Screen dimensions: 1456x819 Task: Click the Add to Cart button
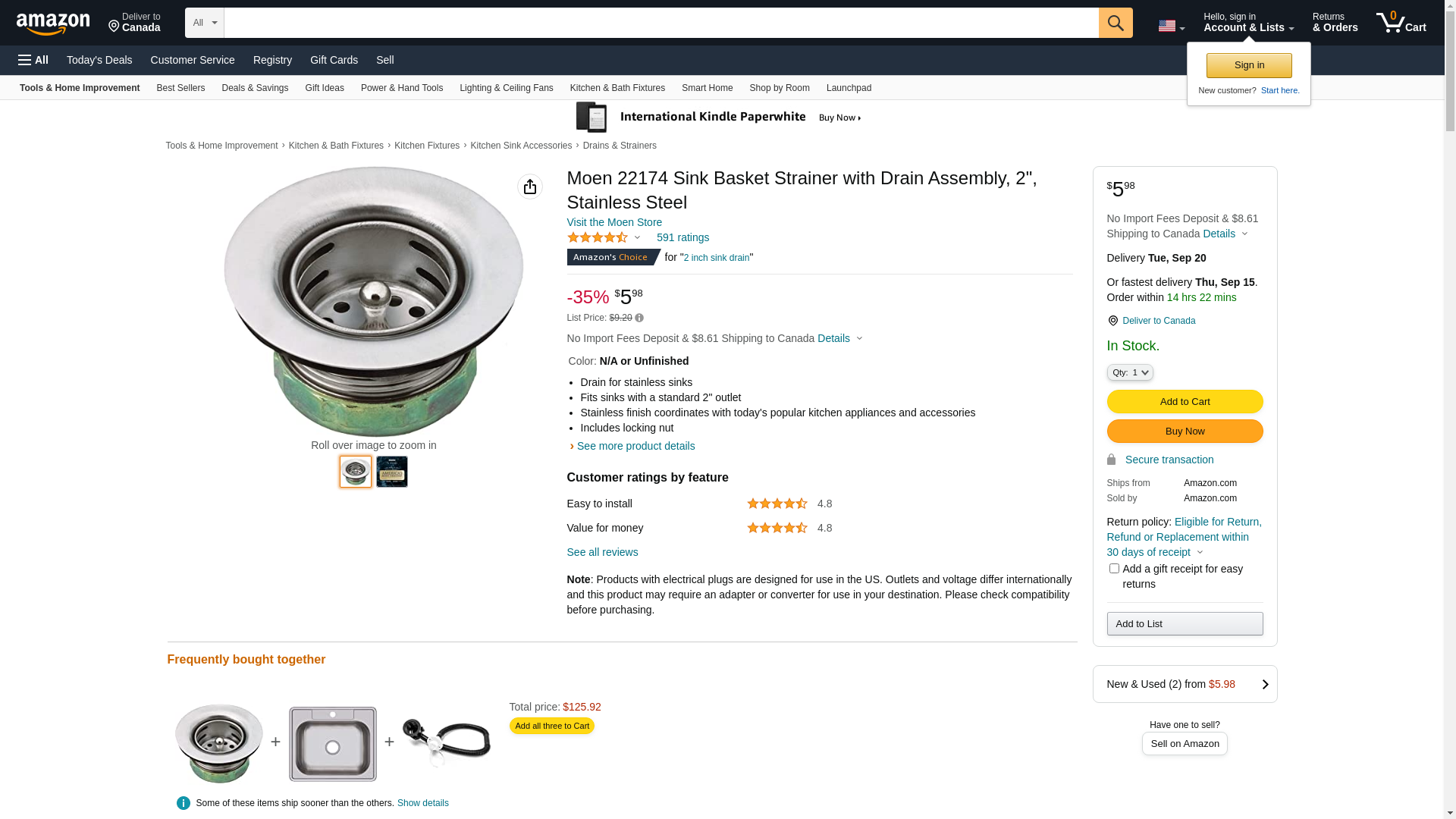[1185, 402]
